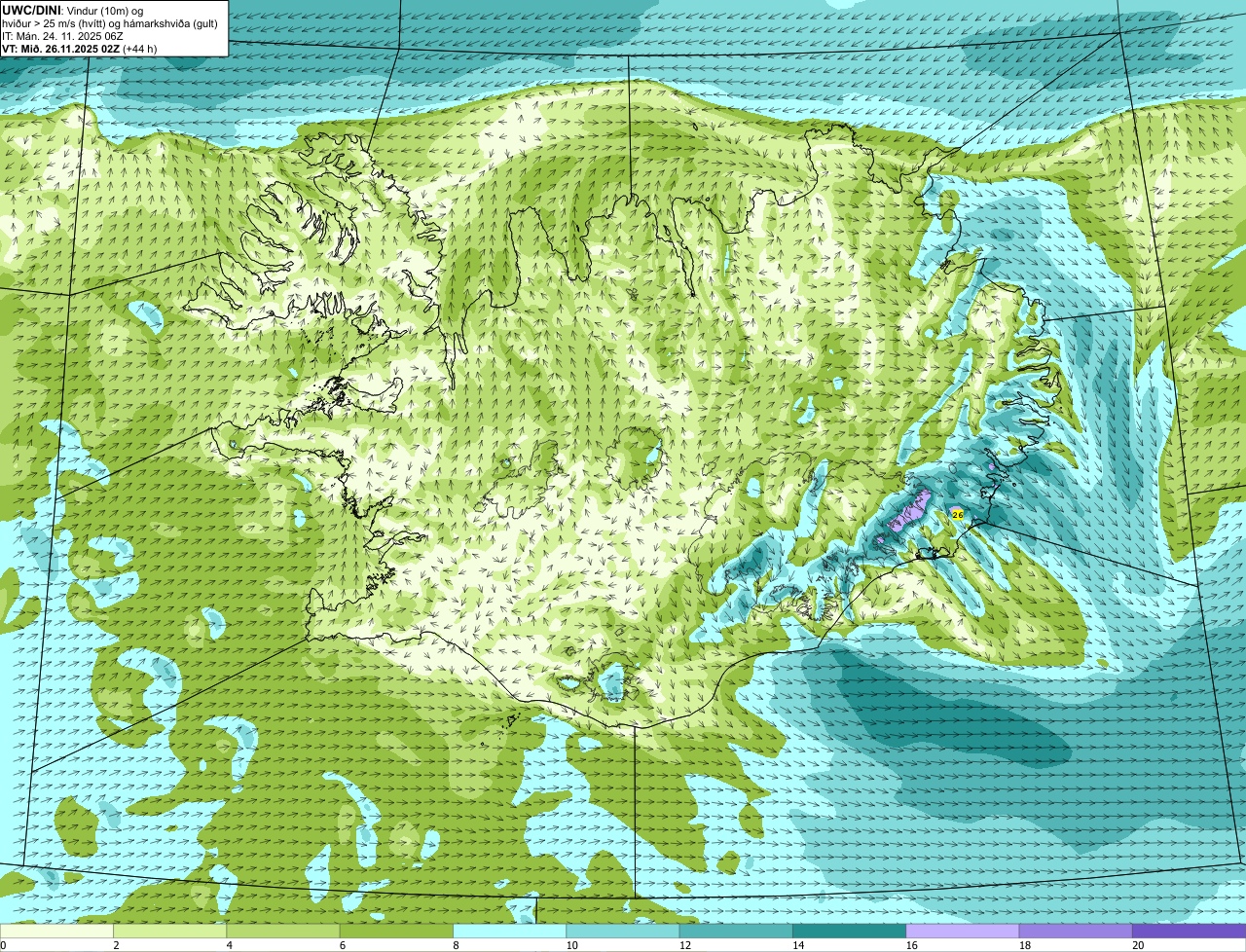This screenshot has height=952, width=1246.
Task: Pick the light purple swatch between 16 and 18
Action: tap(963, 931)
